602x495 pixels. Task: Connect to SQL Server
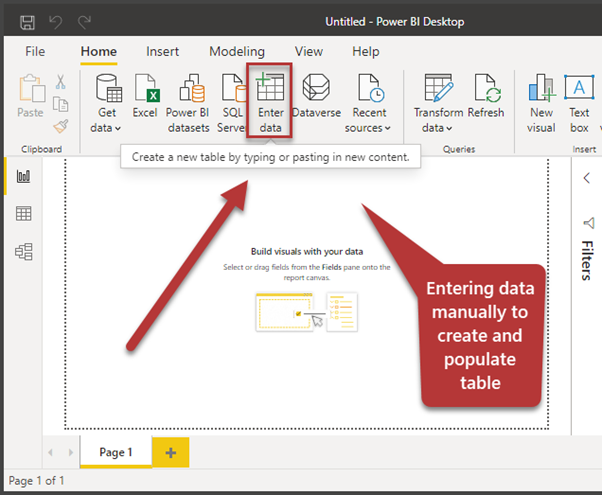tap(232, 104)
